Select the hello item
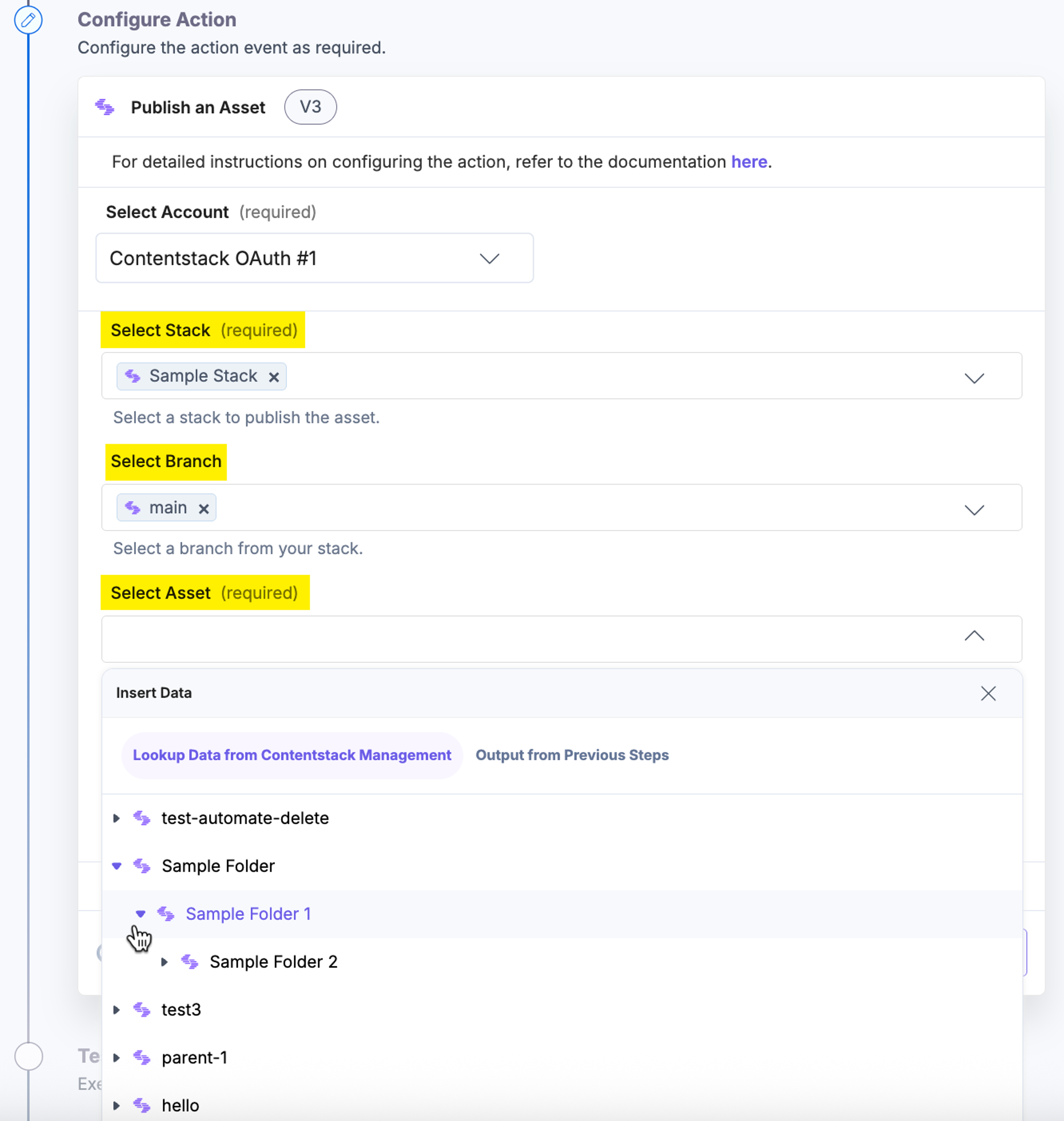The height and width of the screenshot is (1121, 1064). pos(180,1106)
